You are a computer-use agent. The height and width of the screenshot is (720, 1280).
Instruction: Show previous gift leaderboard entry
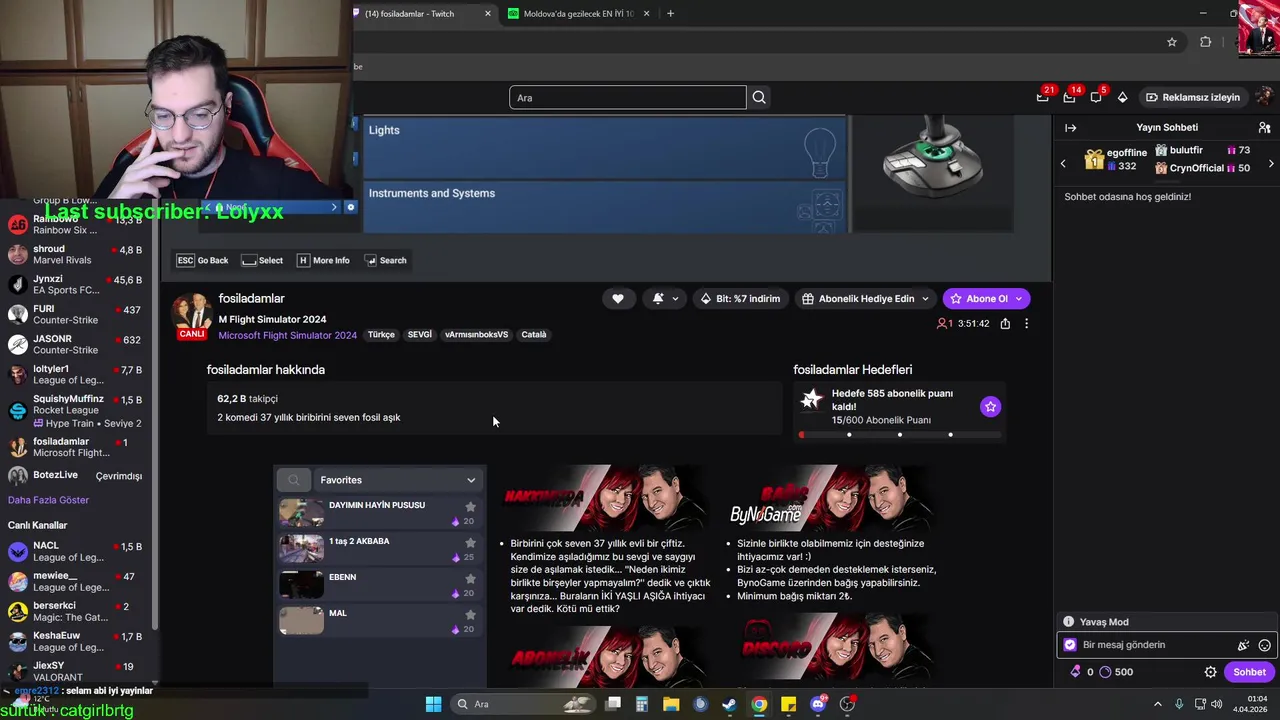coord(1063,163)
